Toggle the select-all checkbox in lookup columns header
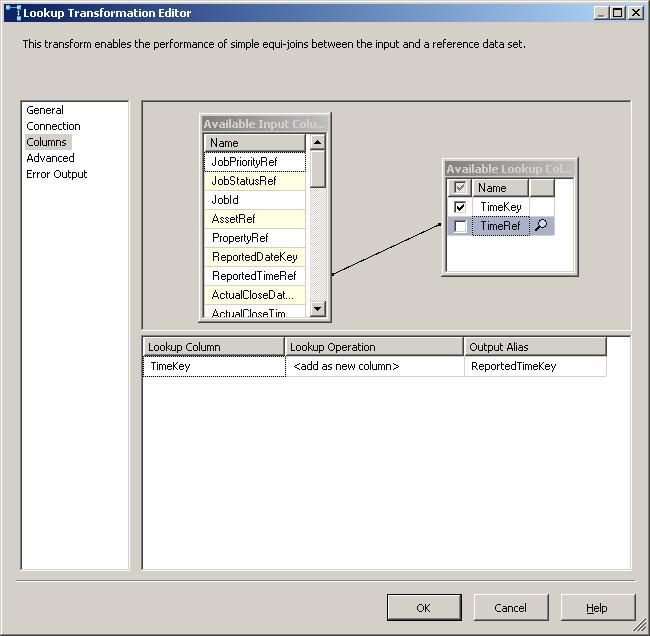Viewport: 650px width, 636px height. [x=460, y=188]
